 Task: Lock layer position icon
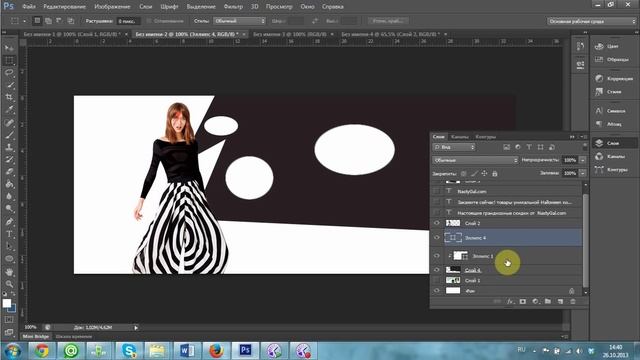(x=484, y=173)
